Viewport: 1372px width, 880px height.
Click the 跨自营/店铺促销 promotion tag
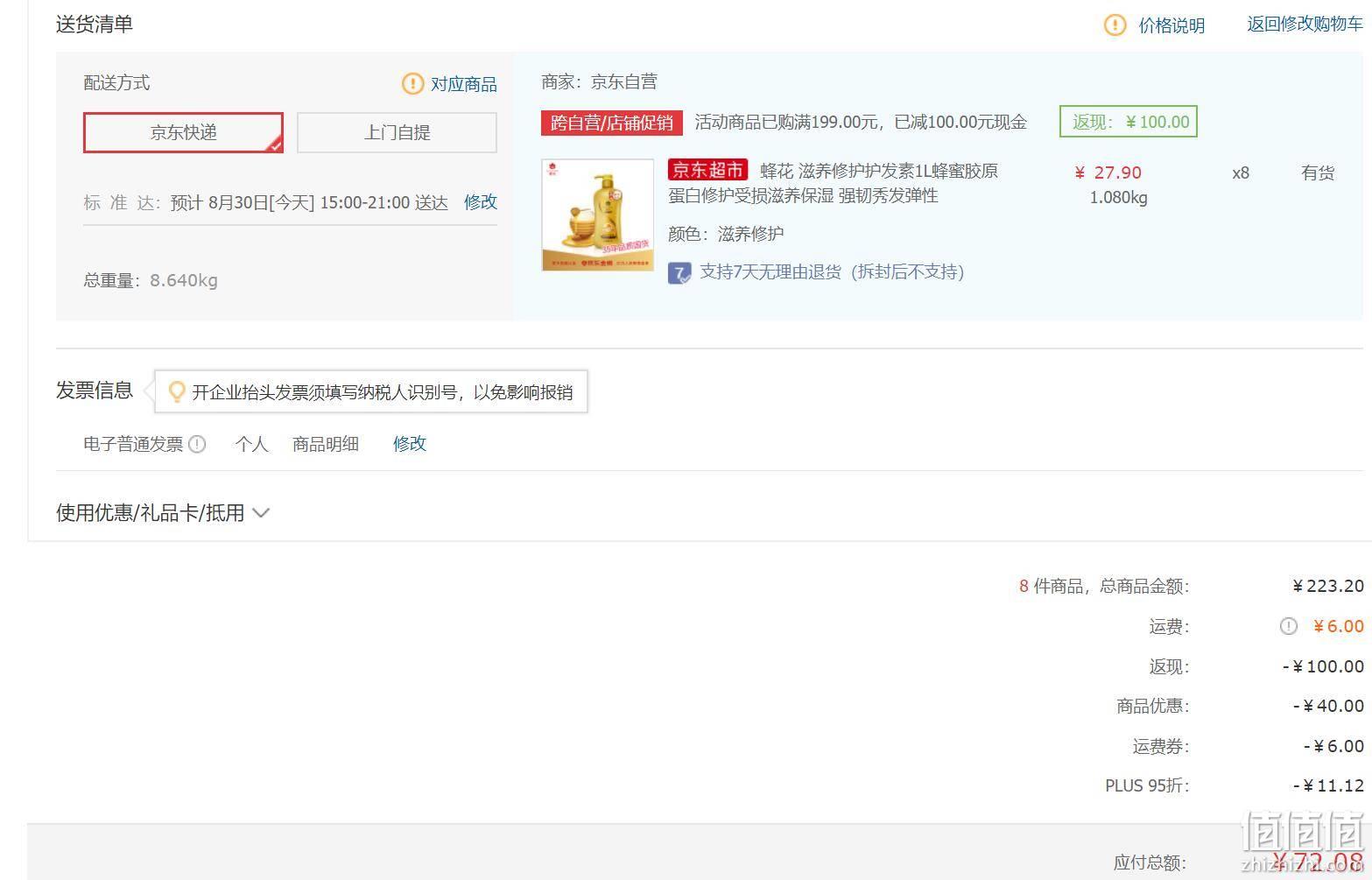pos(611,122)
